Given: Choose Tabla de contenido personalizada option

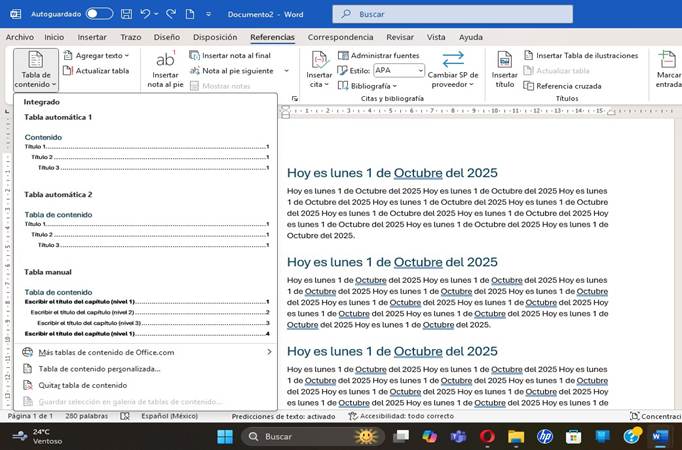Looking at the screenshot, I should (98, 368).
